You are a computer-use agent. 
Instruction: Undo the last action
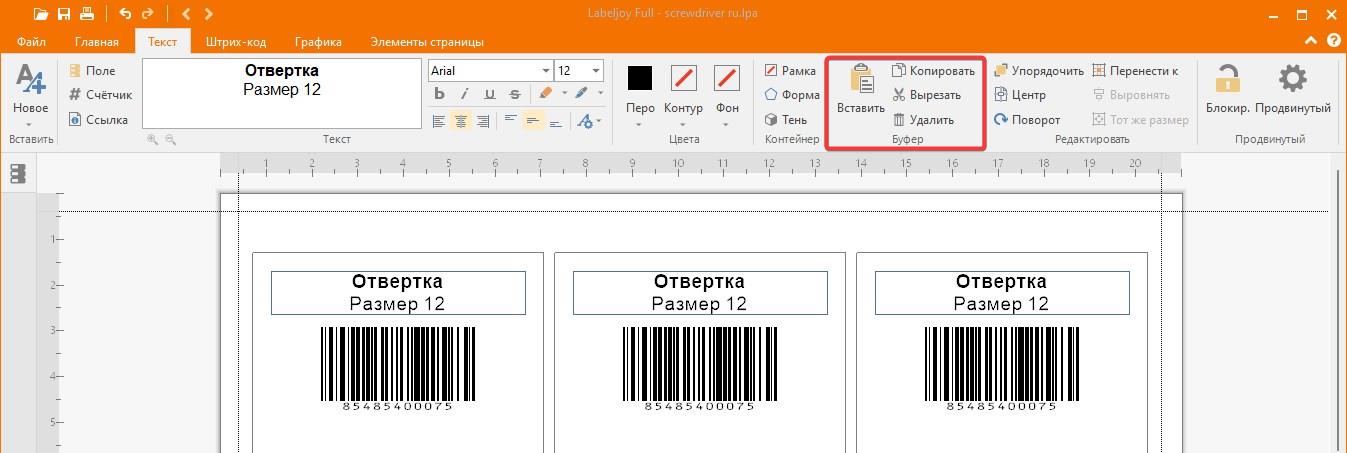tap(125, 14)
